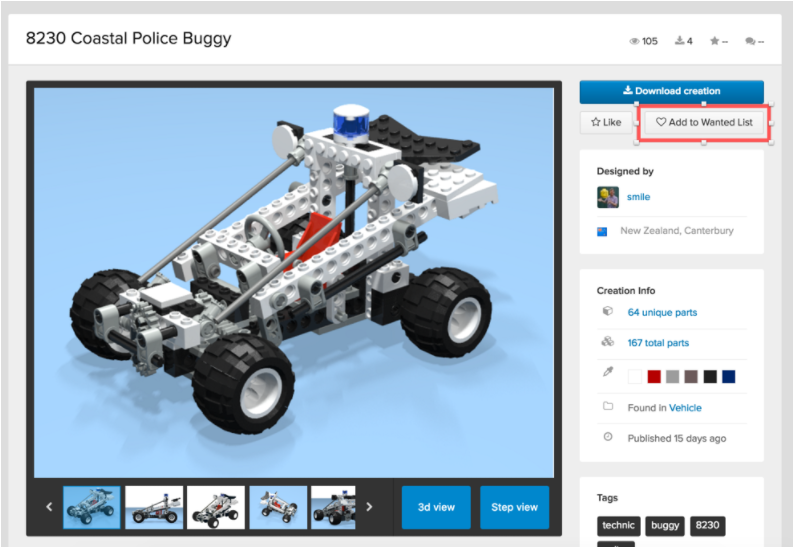The image size is (795, 547).
Task: Click the clock icon beside Published
Action: point(608,436)
